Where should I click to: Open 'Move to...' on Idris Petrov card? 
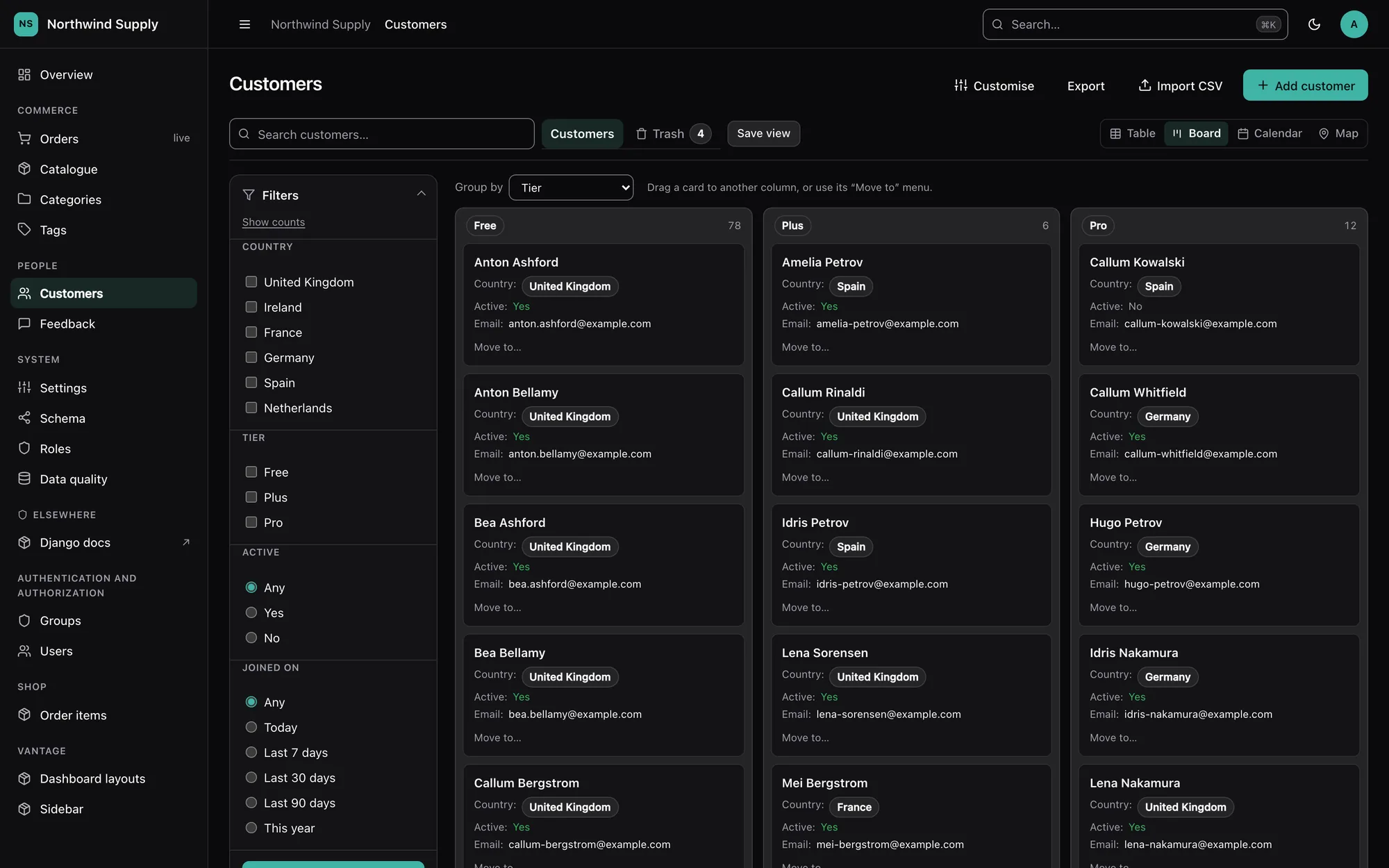coord(805,608)
